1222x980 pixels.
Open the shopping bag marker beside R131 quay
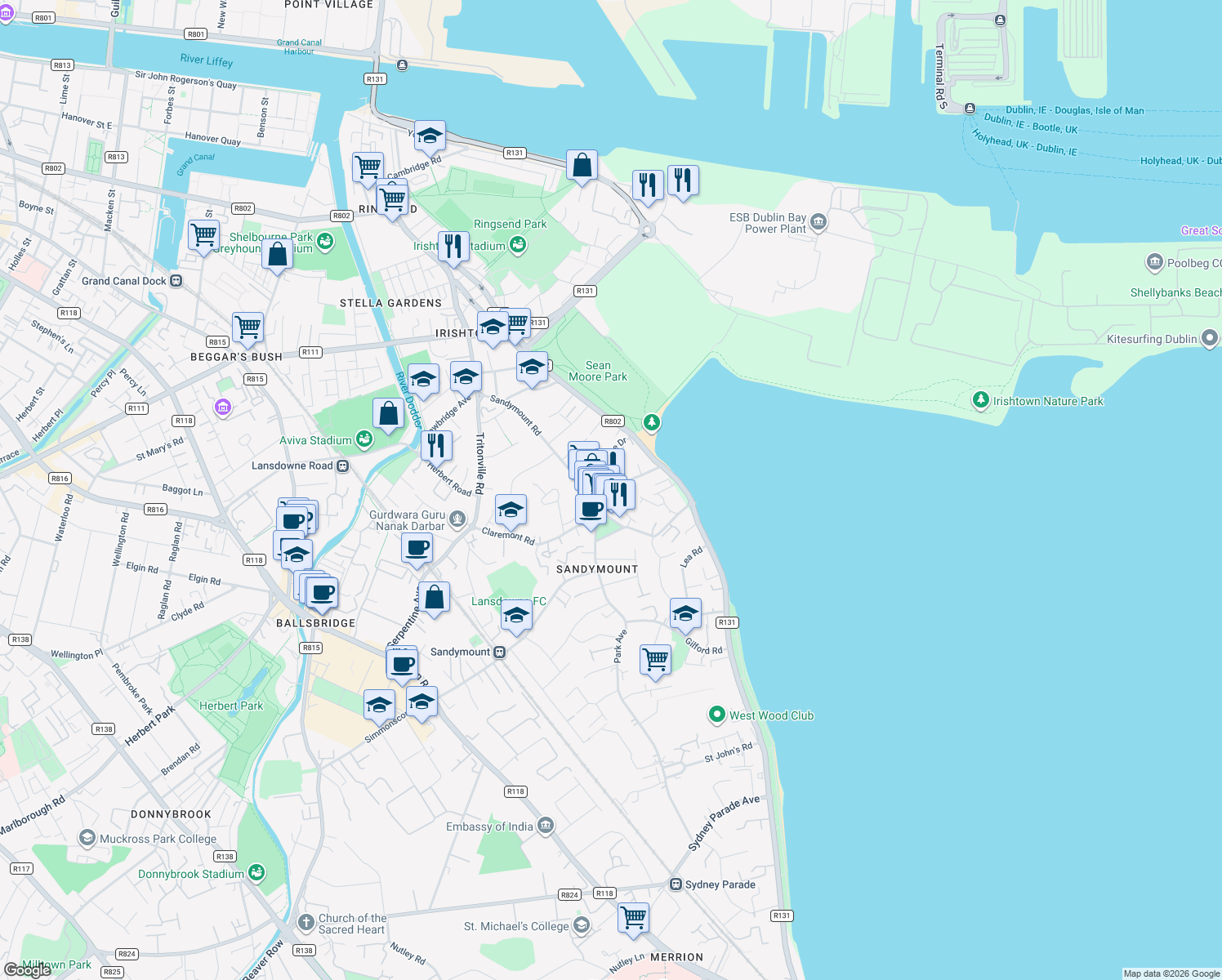tap(582, 166)
